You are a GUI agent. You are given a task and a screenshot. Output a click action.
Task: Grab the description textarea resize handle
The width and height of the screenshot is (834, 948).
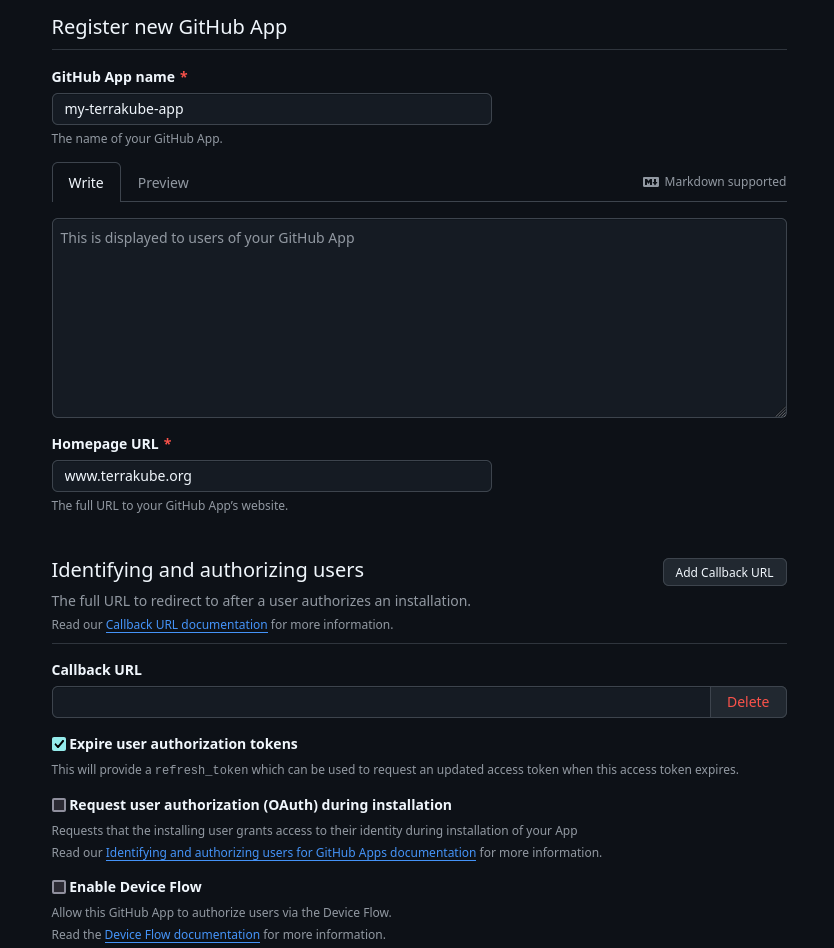(x=781, y=412)
